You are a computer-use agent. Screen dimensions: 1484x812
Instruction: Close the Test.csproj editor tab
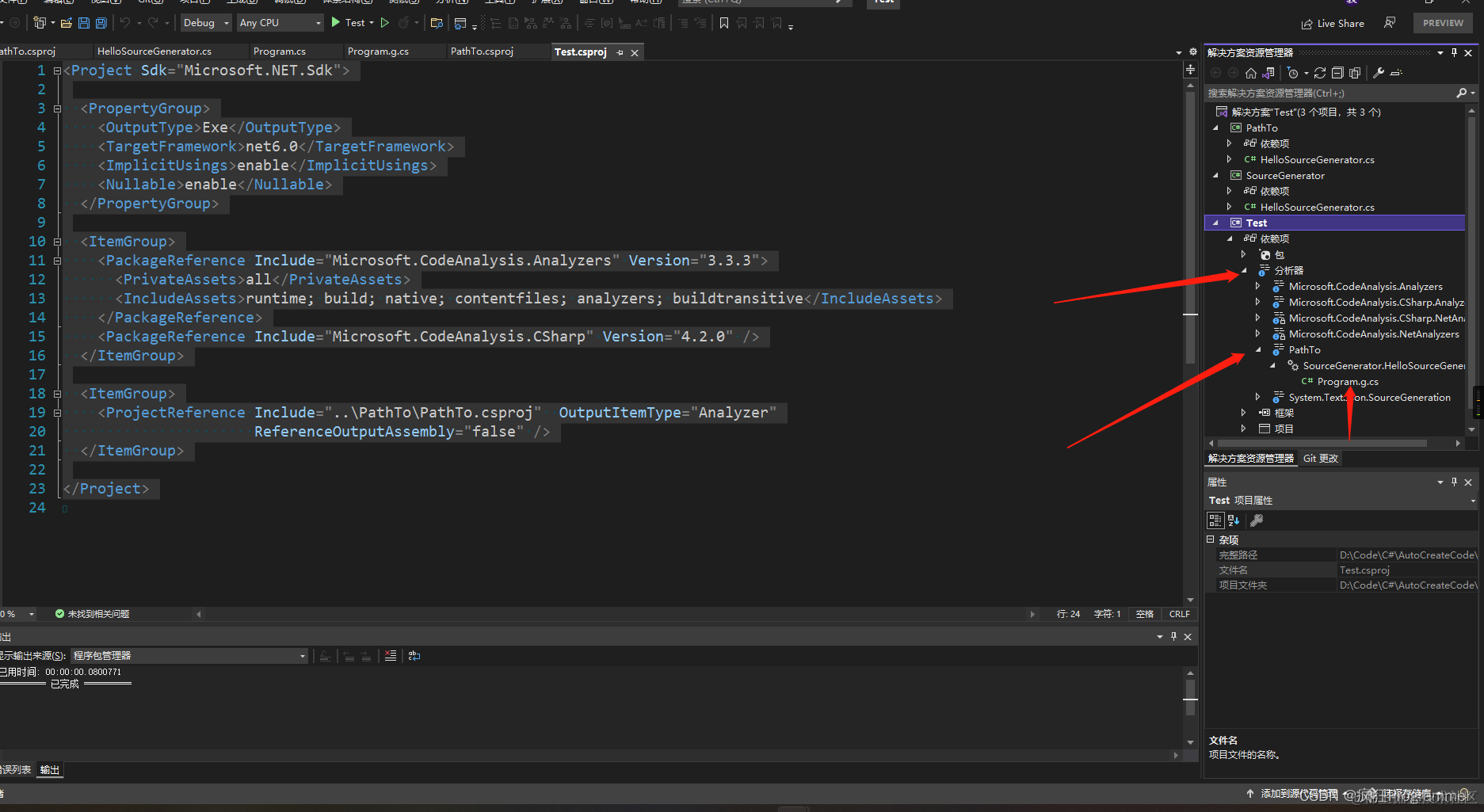coord(635,53)
